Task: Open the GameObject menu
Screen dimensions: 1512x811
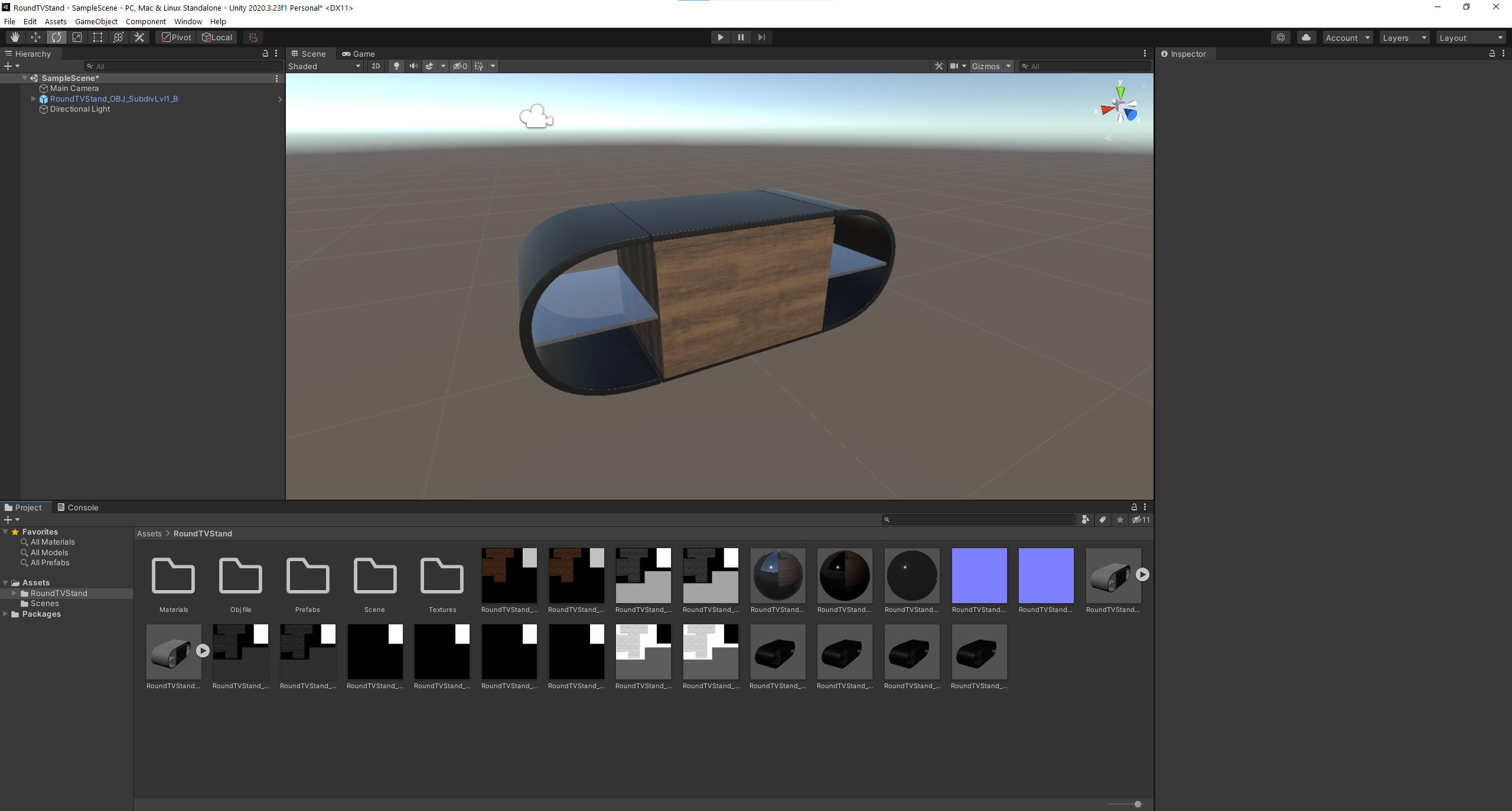Action: tap(96, 21)
